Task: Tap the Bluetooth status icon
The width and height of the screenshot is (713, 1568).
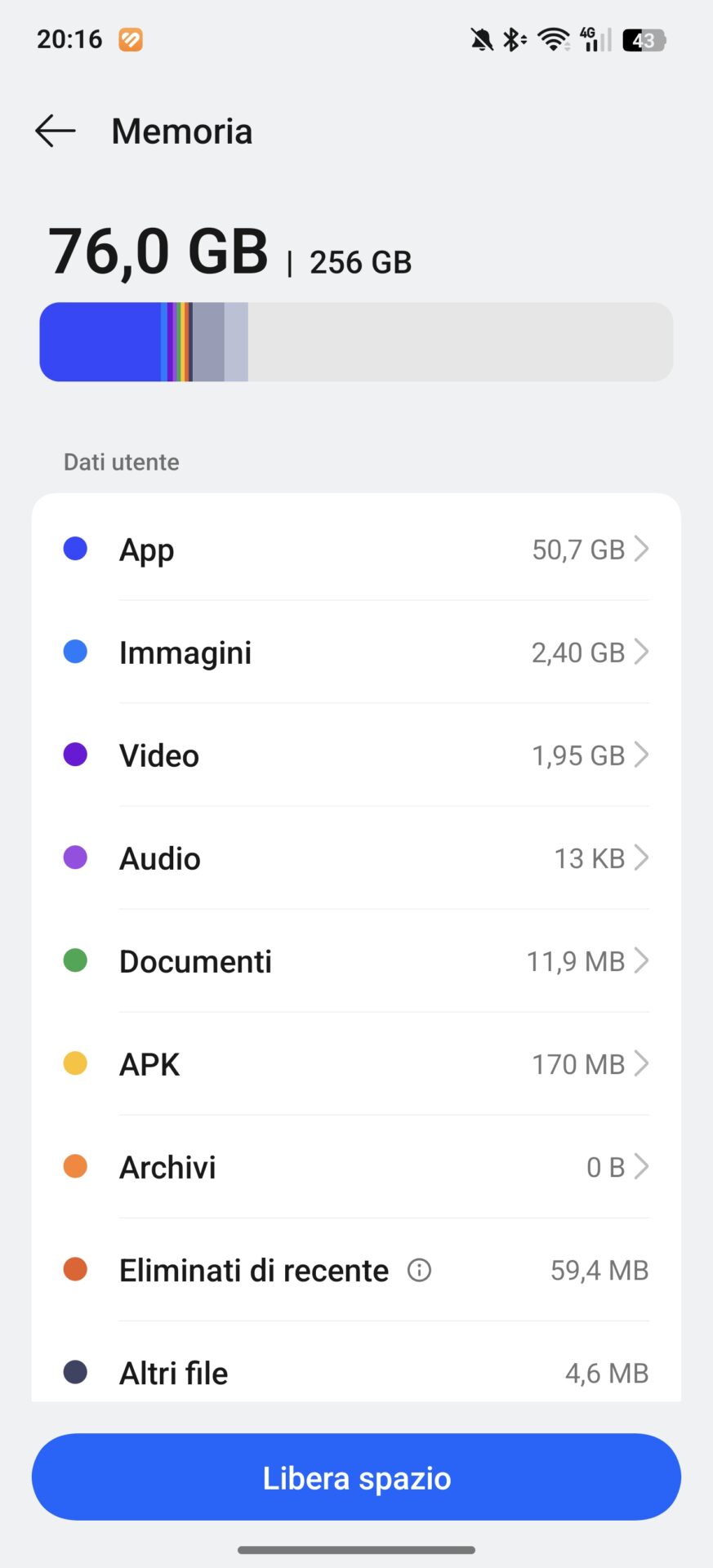Action: (x=514, y=39)
